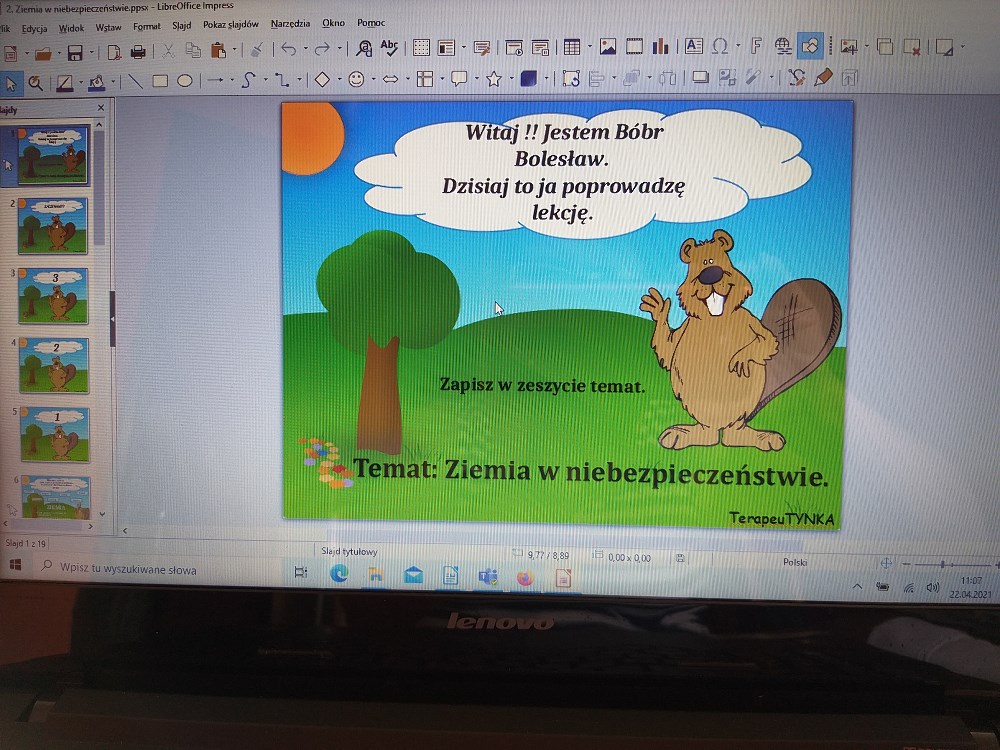Adjust the zoom slider in the status bar
This screenshot has height=750, width=1000.
coord(942,564)
